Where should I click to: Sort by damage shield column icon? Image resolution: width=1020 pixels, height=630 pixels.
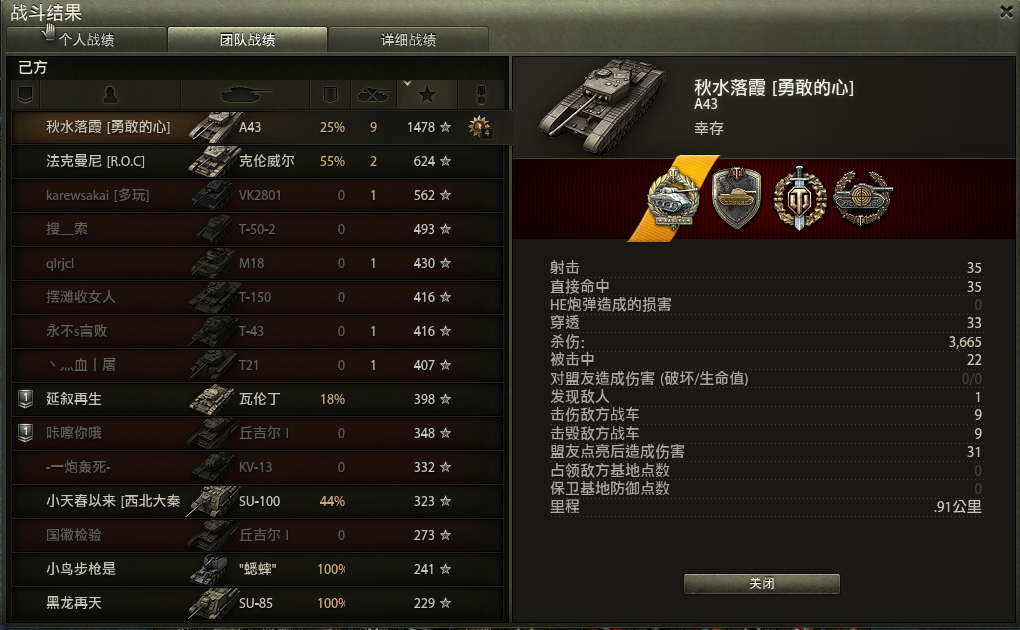click(x=330, y=95)
